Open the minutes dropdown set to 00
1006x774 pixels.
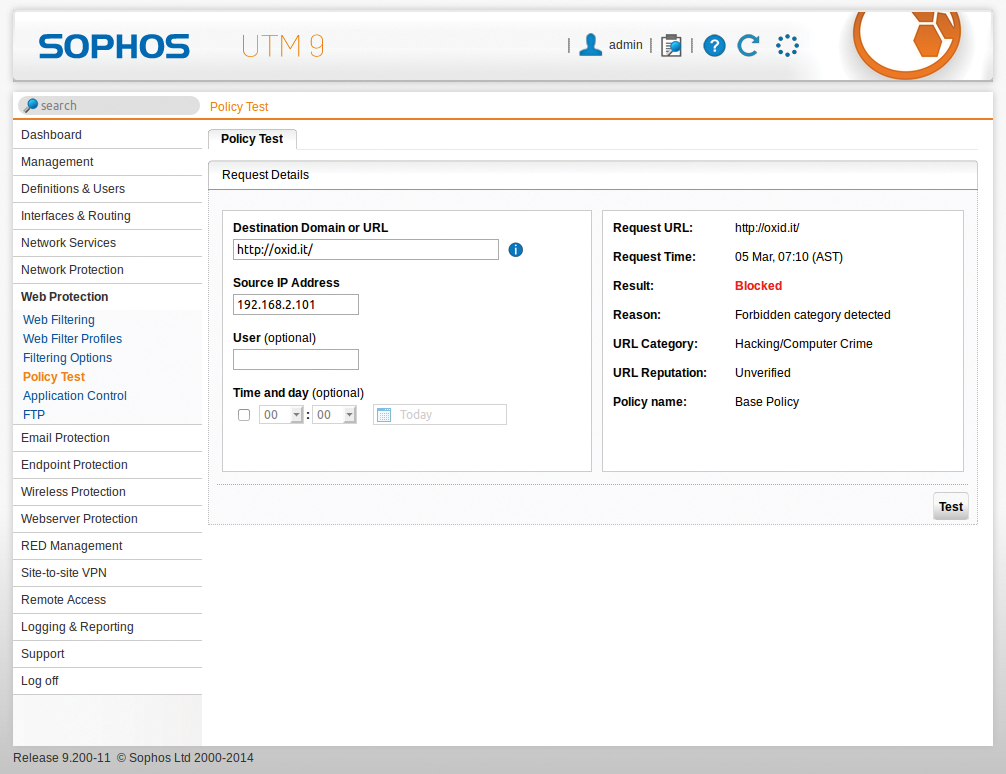click(336, 414)
